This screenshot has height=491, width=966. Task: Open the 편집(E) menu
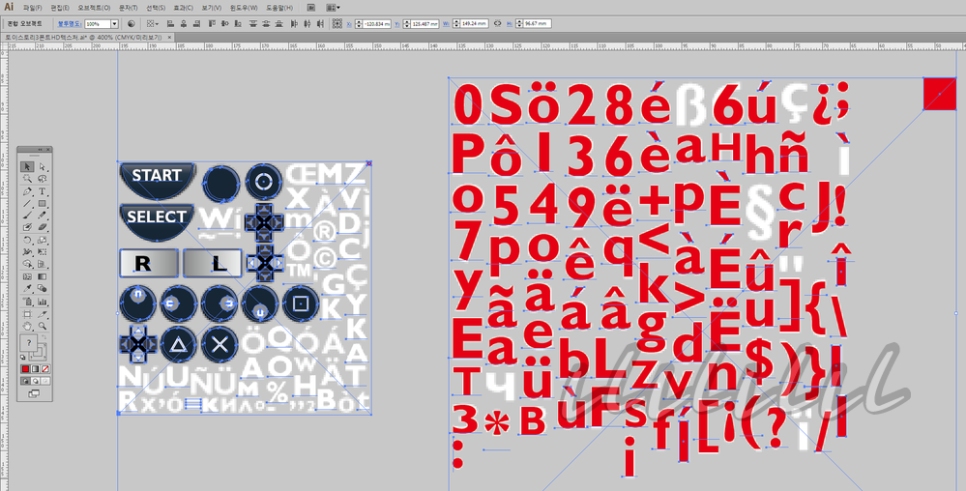tap(60, 7)
